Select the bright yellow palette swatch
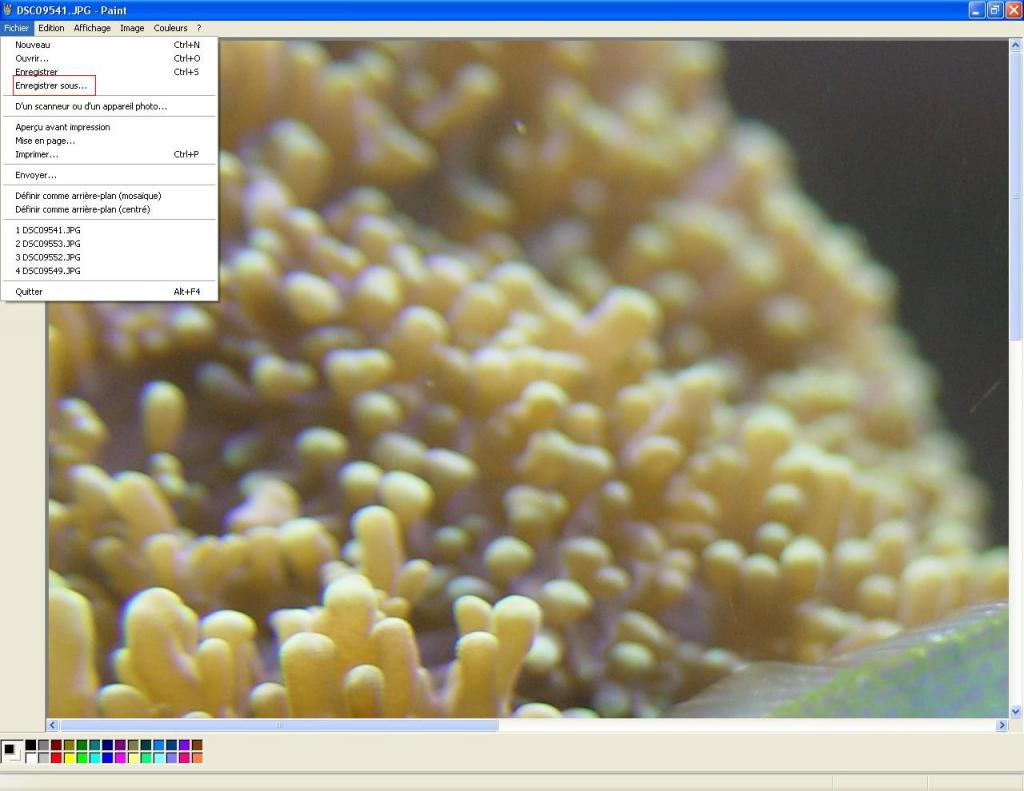1024x791 pixels. point(69,758)
